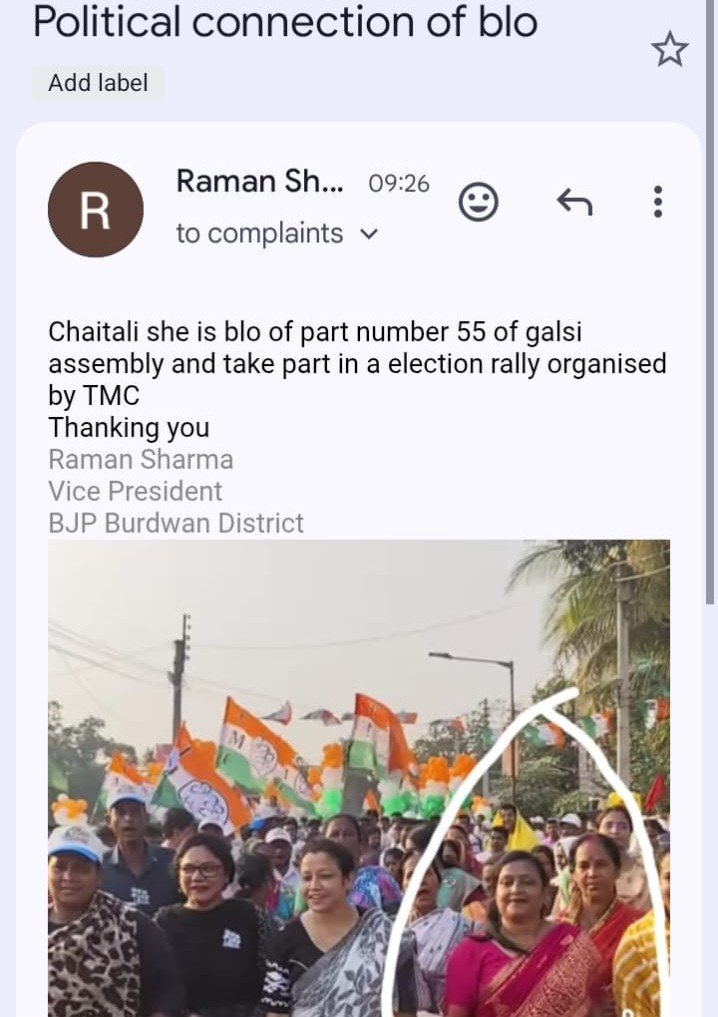Tap sender name Raman Sh...
Viewport: 718px width, 1017px height.
point(259,182)
